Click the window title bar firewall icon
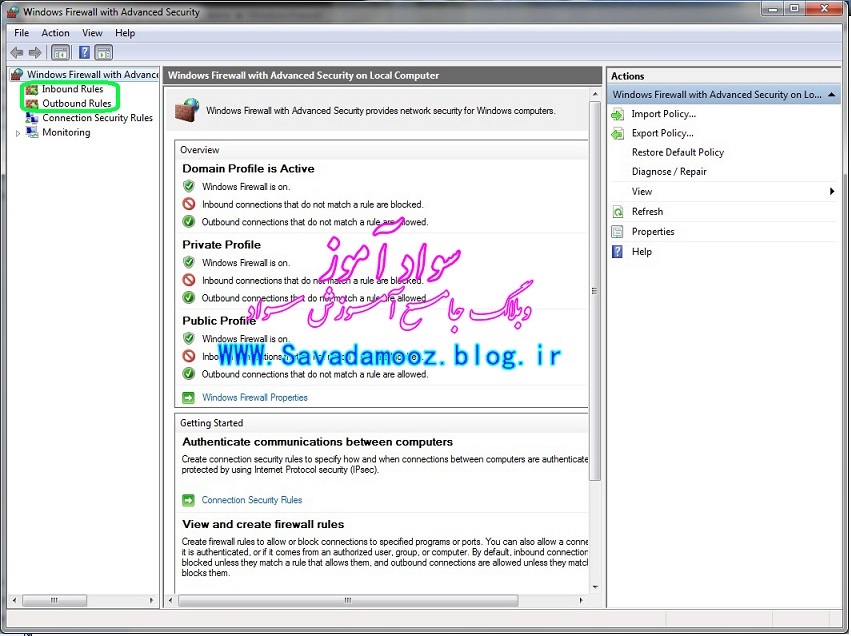 click(x=13, y=11)
